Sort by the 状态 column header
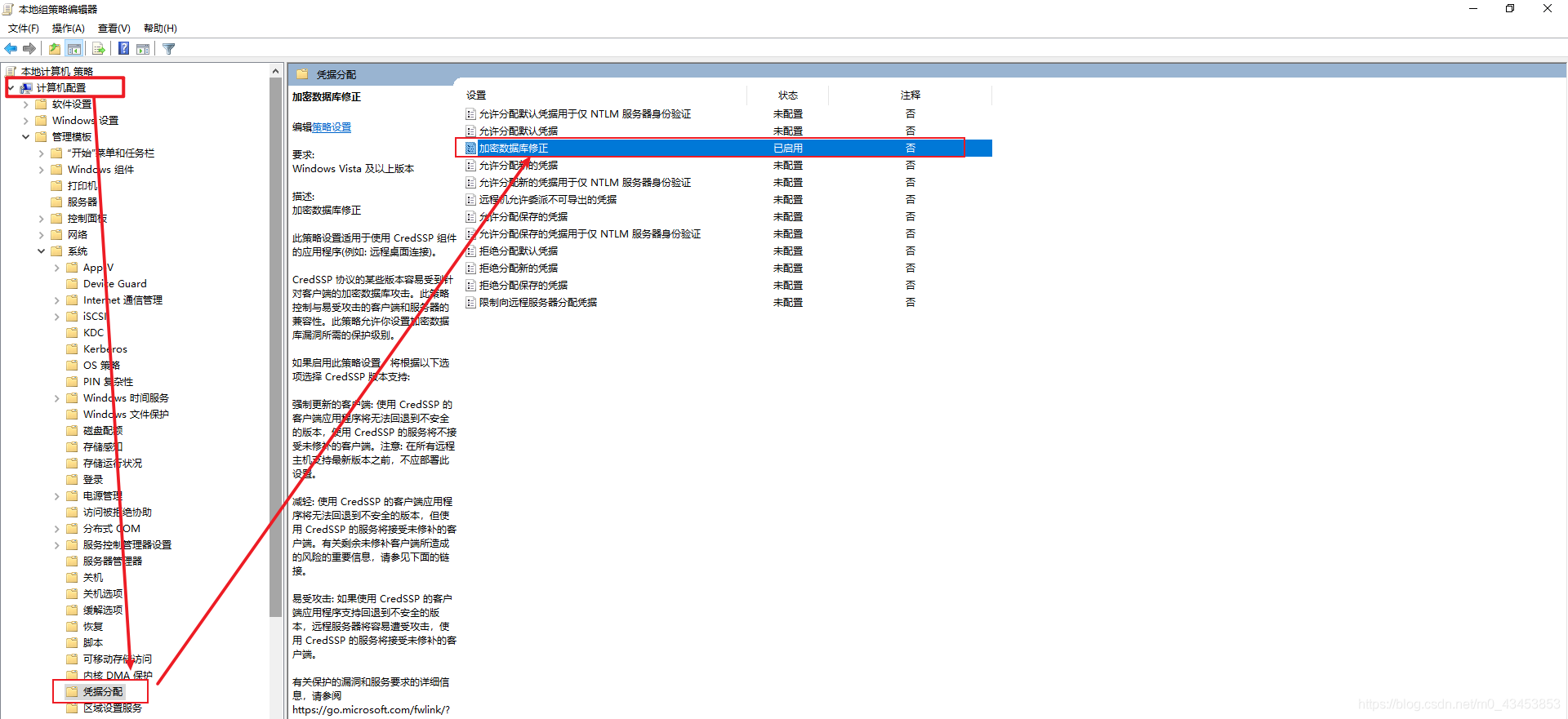This screenshot has width=1568, height=719. [788, 95]
